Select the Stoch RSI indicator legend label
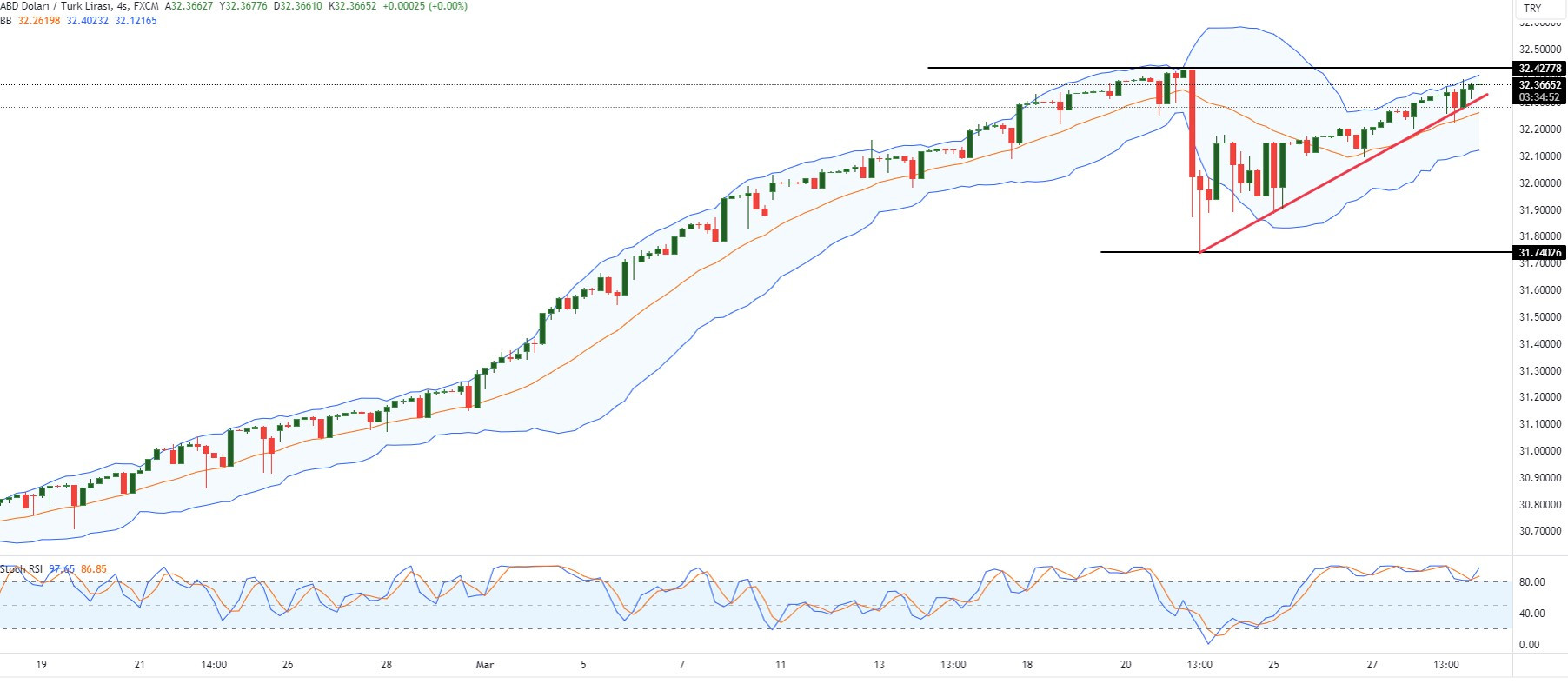Screen dimensions: 1568x684 [x=22, y=569]
